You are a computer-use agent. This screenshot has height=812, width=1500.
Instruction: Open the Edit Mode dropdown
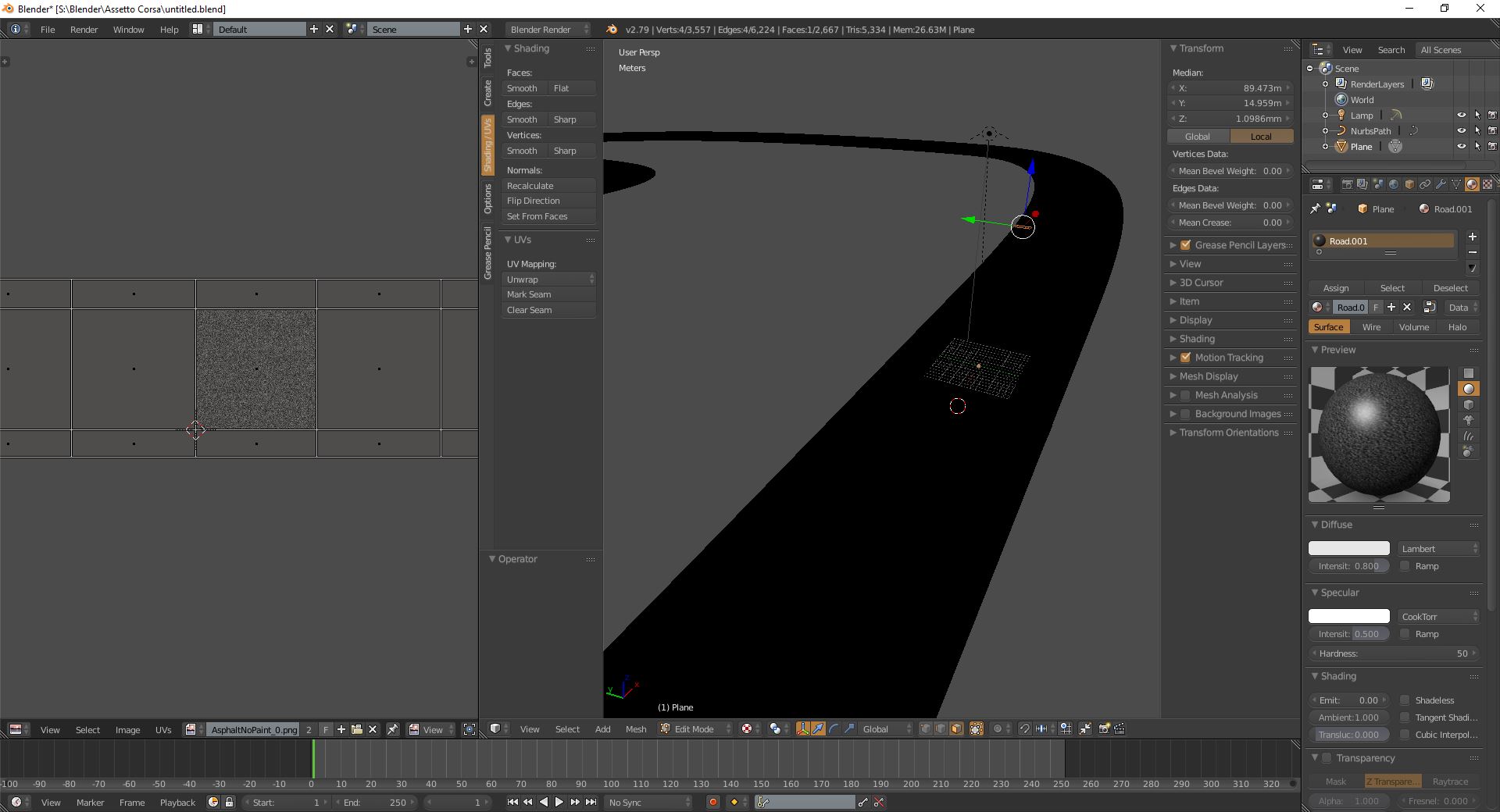pos(695,728)
